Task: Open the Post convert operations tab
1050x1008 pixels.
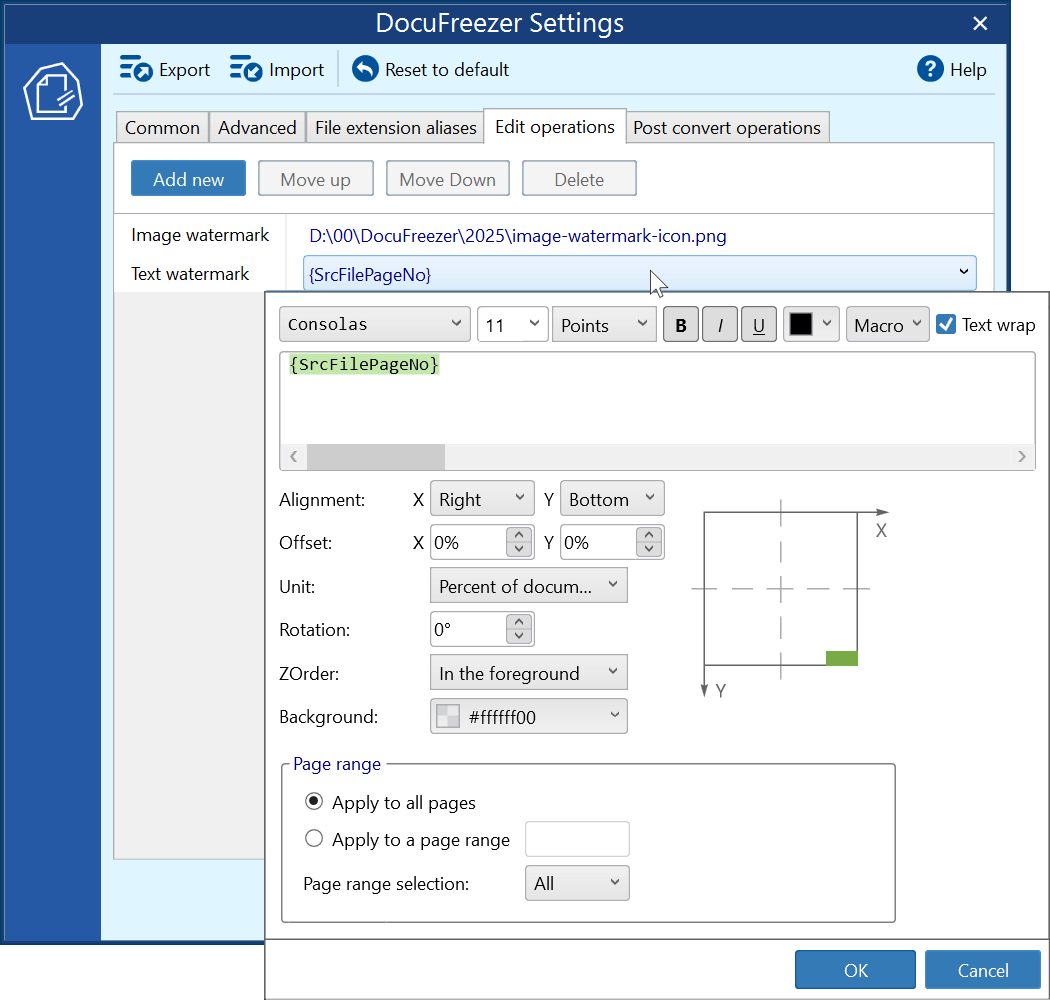Action: (727, 127)
